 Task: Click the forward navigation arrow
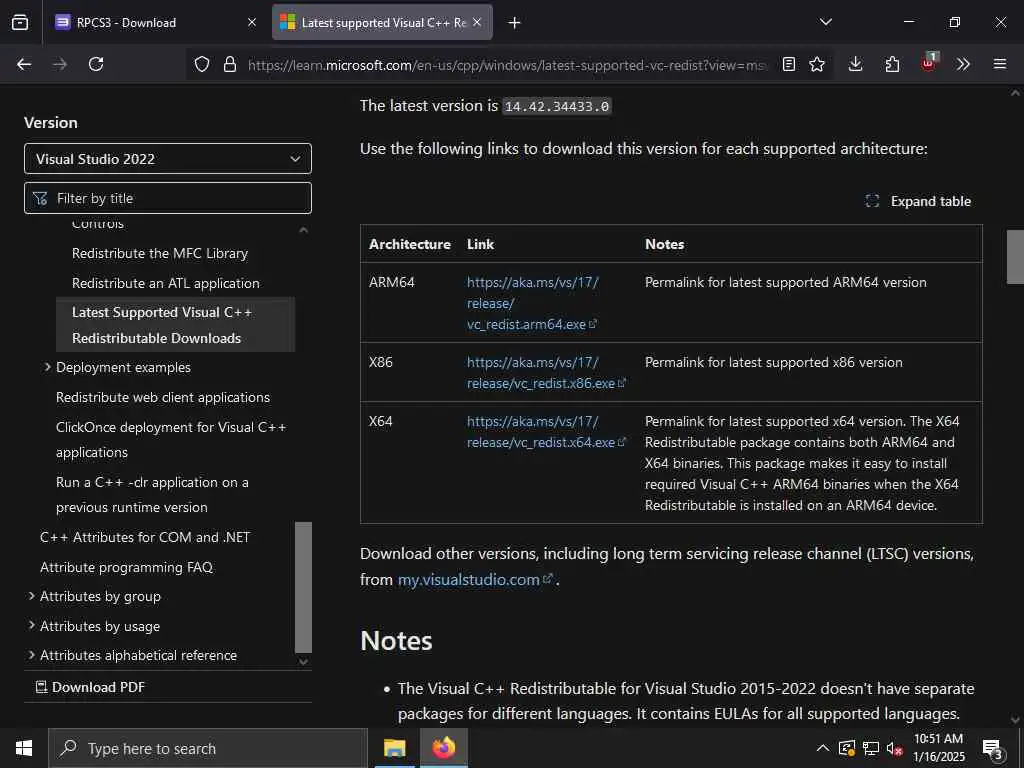coord(60,64)
